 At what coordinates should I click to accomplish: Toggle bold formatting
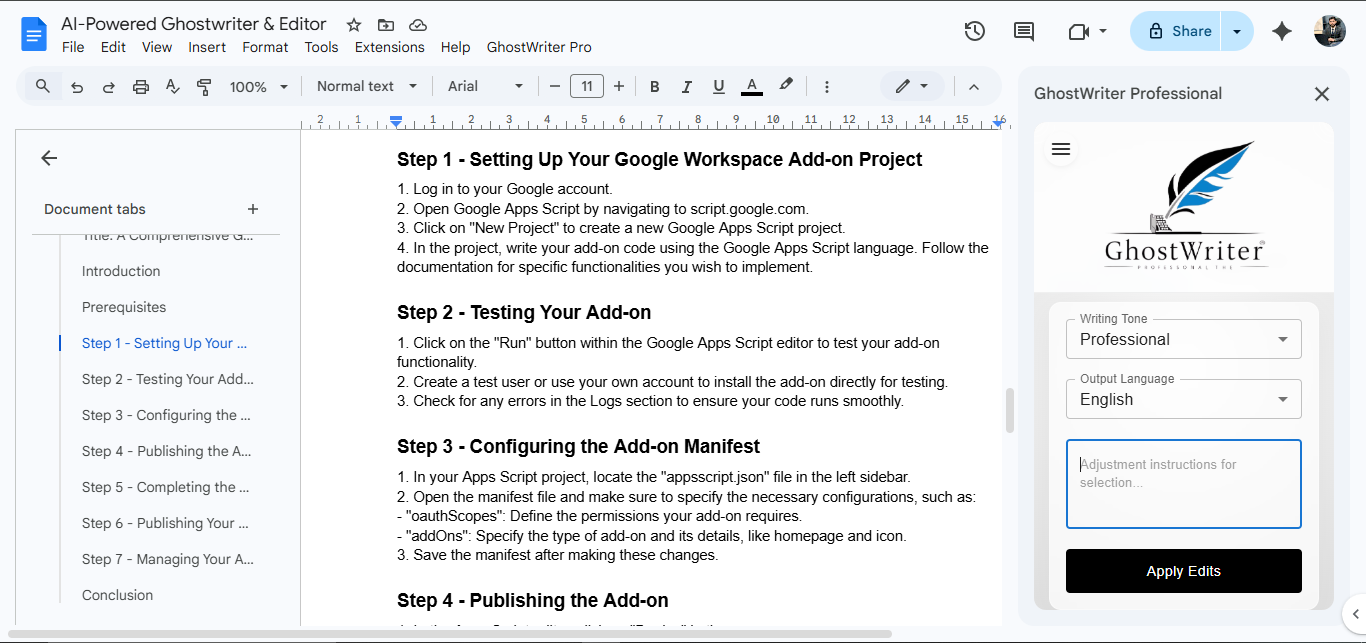coord(654,86)
